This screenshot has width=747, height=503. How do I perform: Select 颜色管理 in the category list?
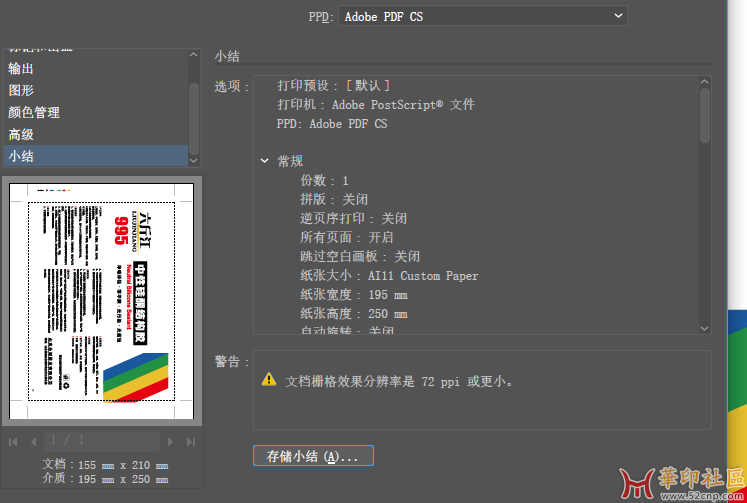pos(96,112)
